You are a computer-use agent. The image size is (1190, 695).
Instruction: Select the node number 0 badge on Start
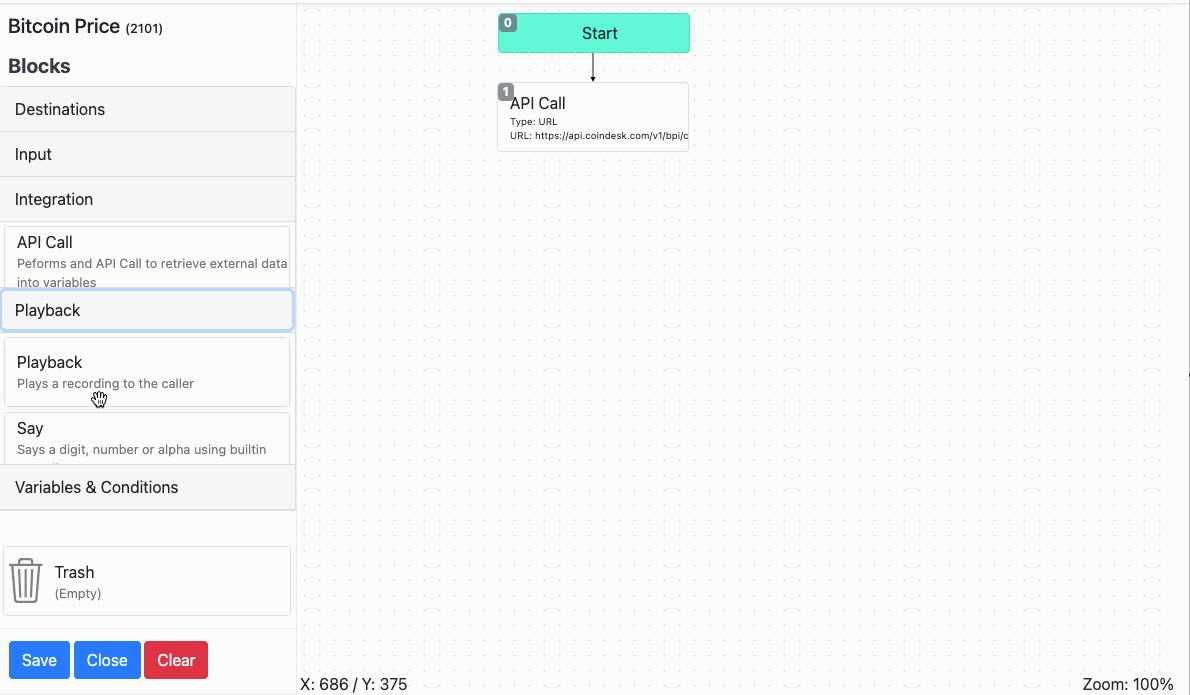(x=508, y=23)
